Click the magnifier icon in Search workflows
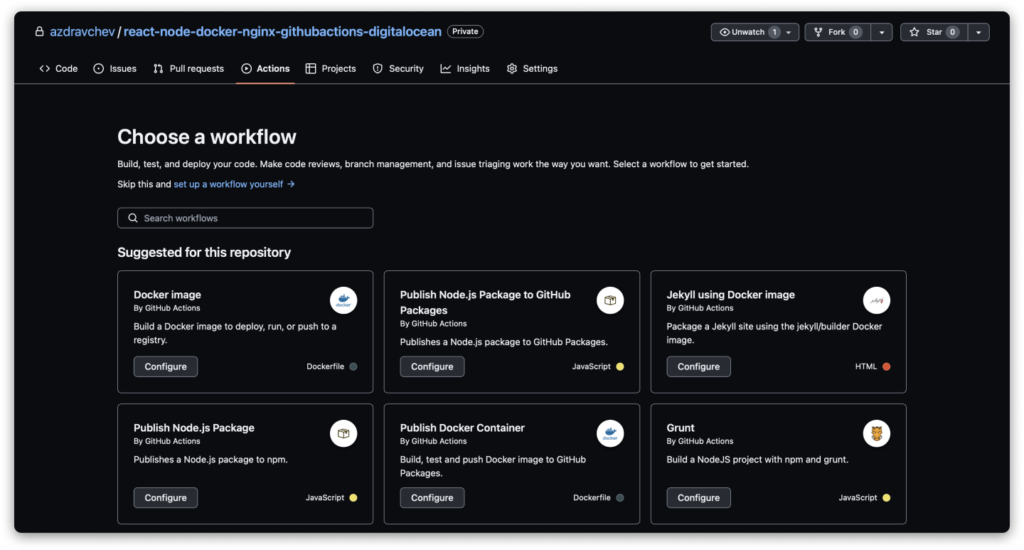This screenshot has height=550, width=1024. coord(133,218)
